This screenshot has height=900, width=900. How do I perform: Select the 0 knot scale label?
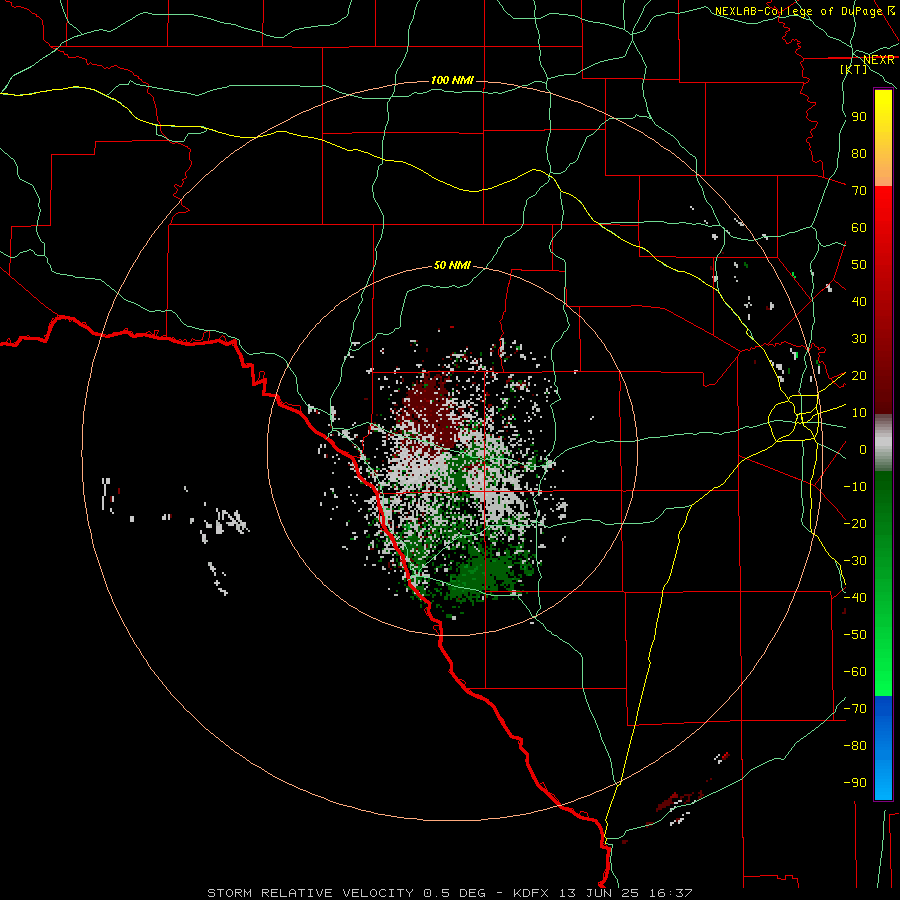point(863,449)
